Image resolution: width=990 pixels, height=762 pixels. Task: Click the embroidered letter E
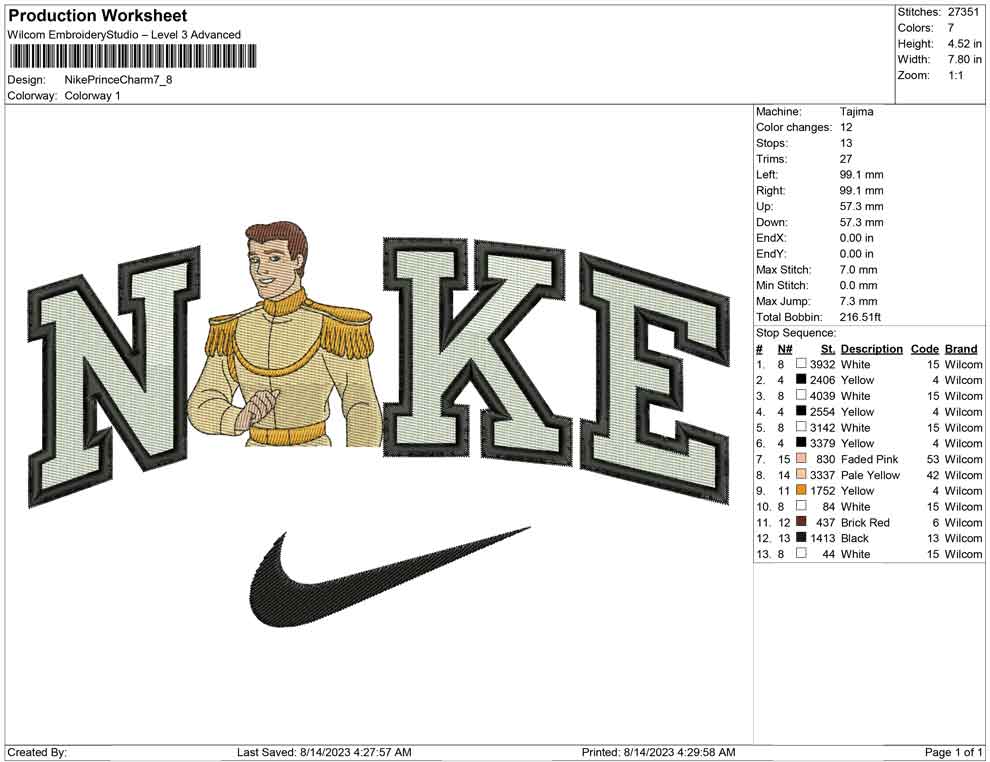(x=654, y=379)
